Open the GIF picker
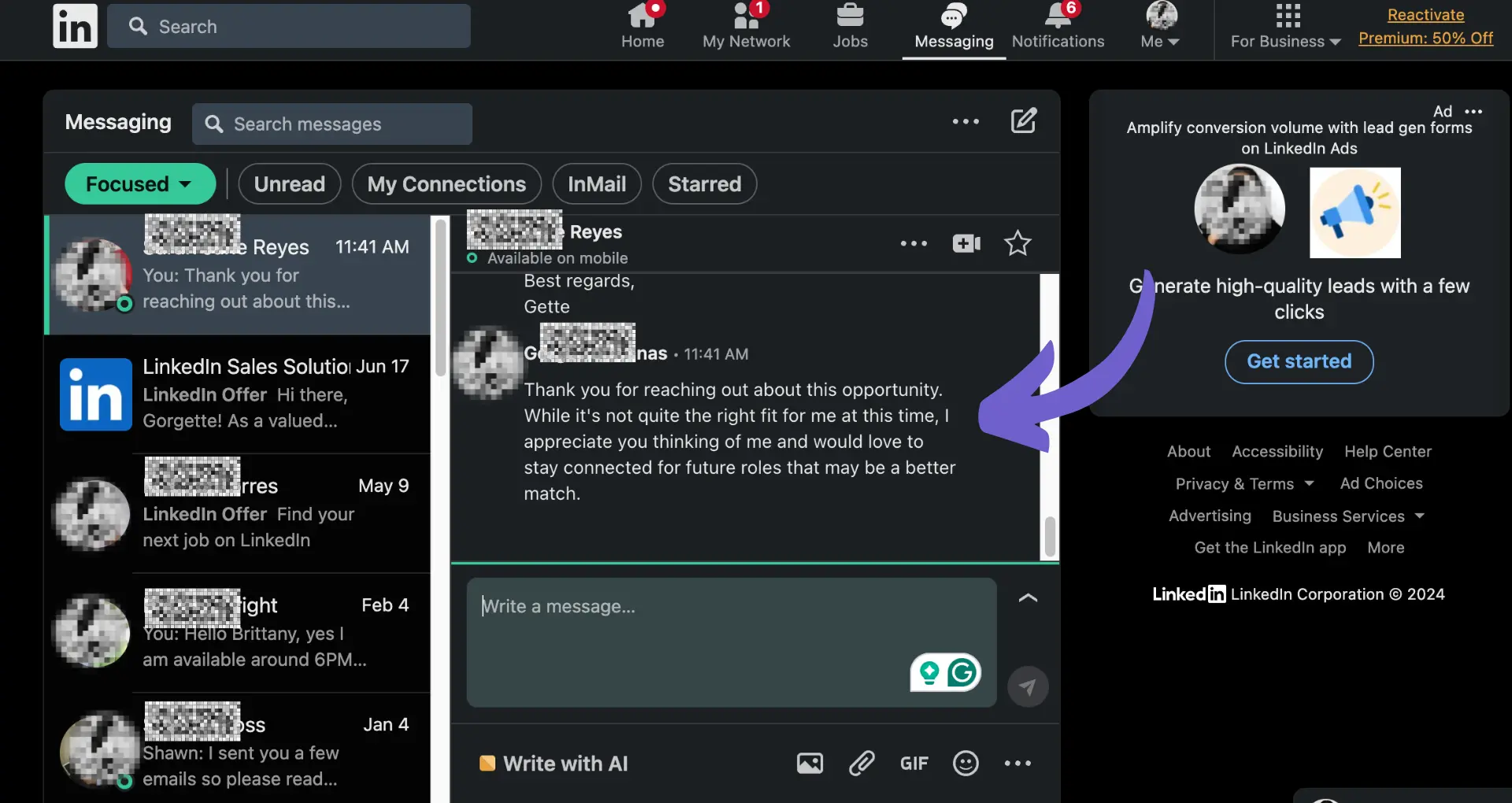This screenshot has width=1512, height=803. [x=913, y=763]
